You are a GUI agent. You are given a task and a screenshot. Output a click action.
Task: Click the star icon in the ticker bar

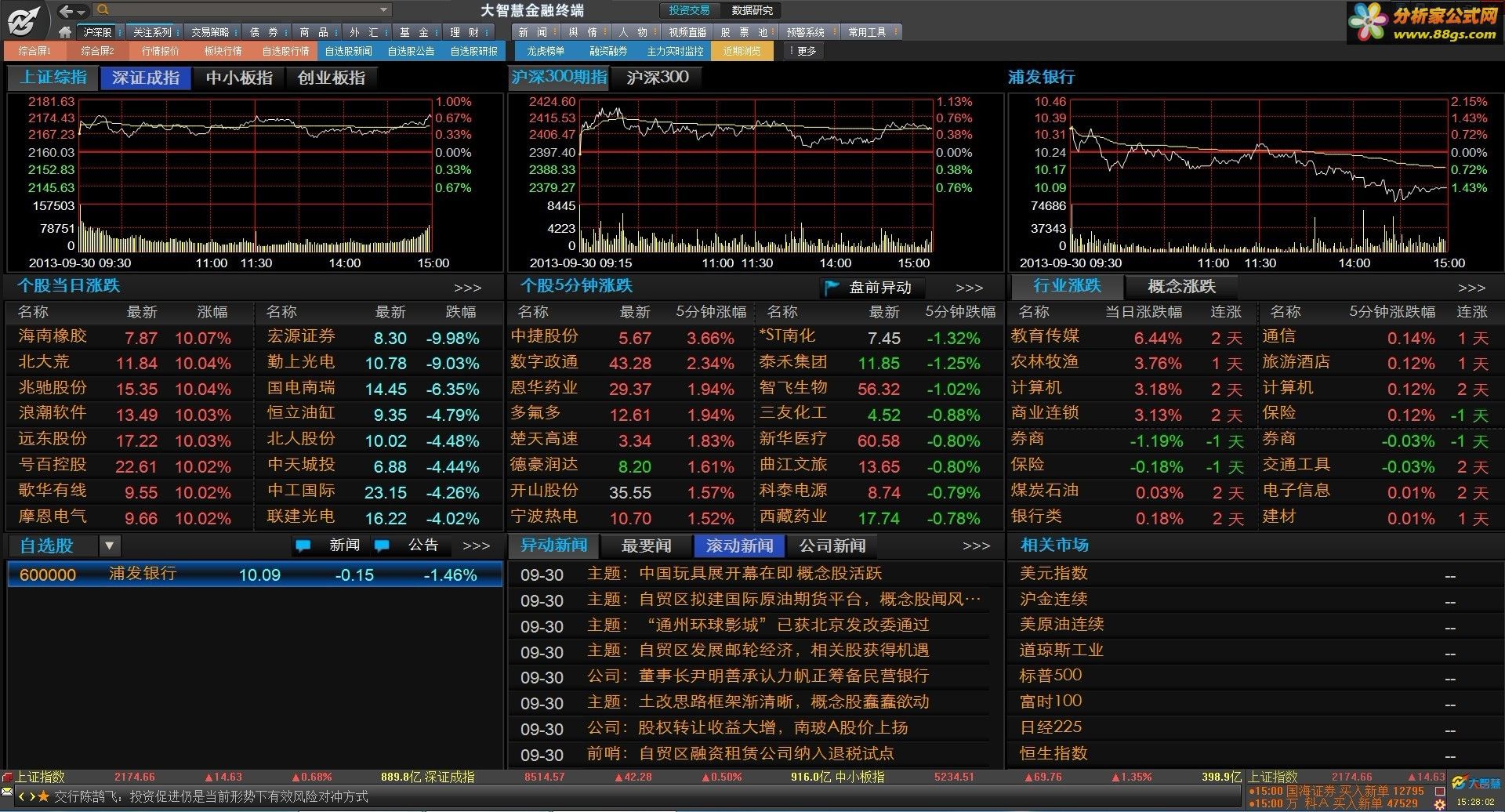44,797
